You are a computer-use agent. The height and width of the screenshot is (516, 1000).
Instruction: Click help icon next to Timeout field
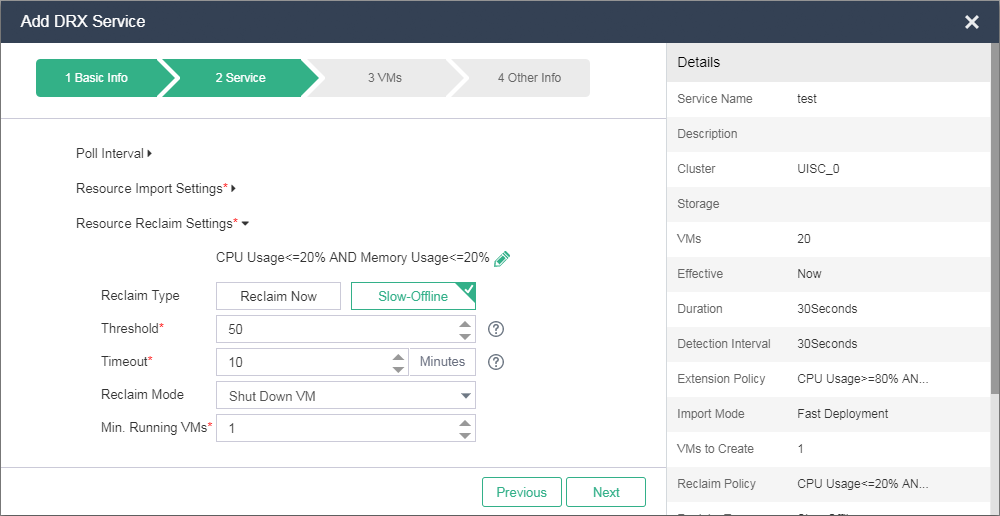495,362
